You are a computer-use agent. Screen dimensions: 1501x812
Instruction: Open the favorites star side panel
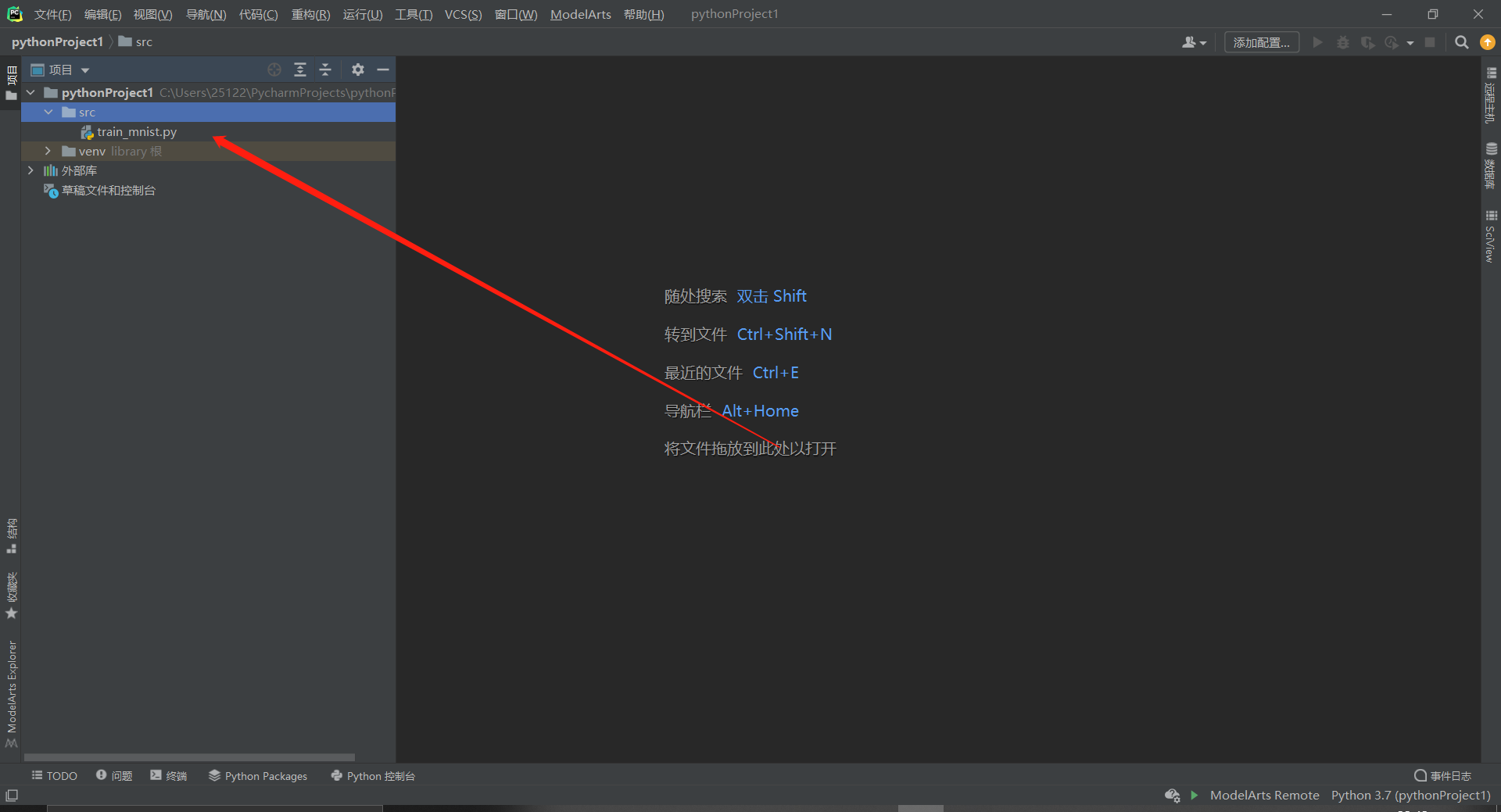point(12,596)
